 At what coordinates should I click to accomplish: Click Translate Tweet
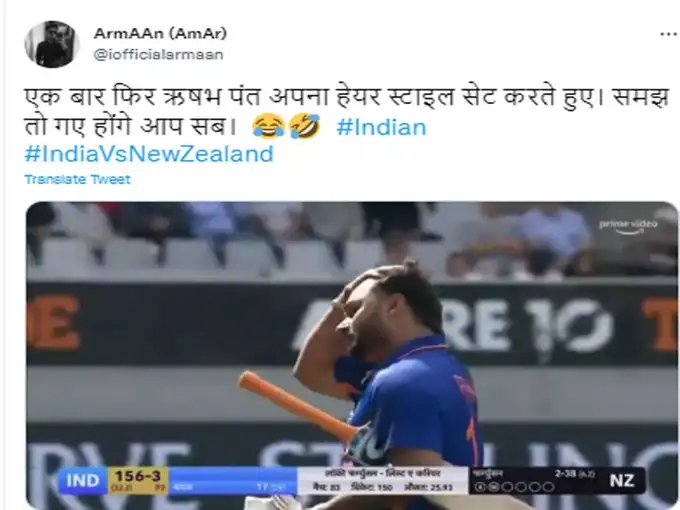[77, 179]
